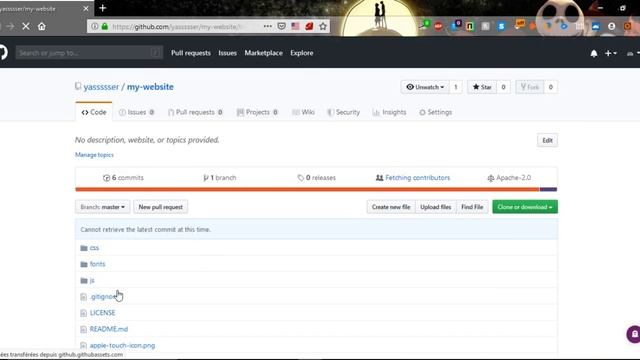This screenshot has width=640, height=360.
Task: Click purple segment of language bar
Action: coord(548,189)
